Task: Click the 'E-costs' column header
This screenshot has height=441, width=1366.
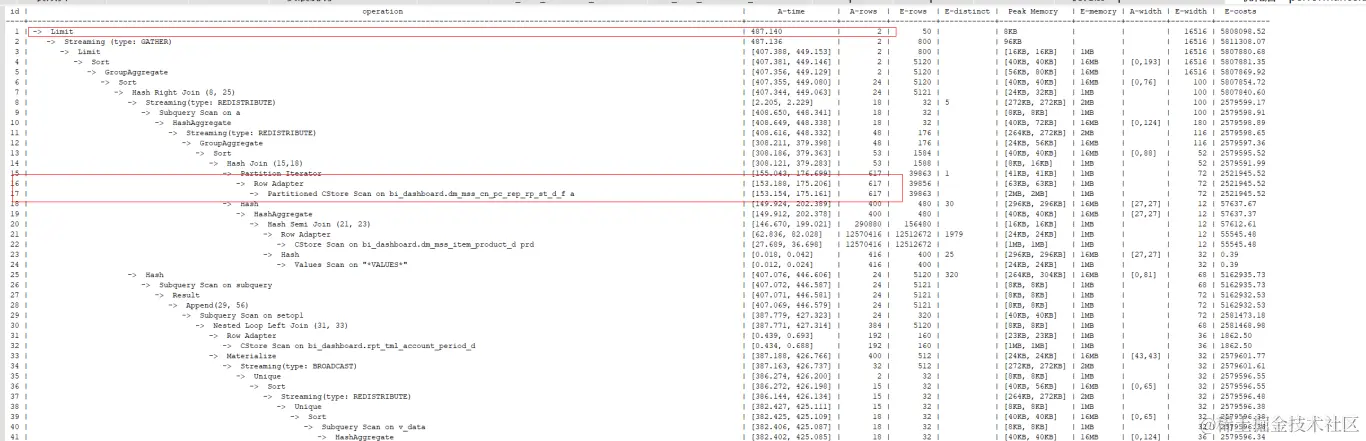Action: (1239, 11)
